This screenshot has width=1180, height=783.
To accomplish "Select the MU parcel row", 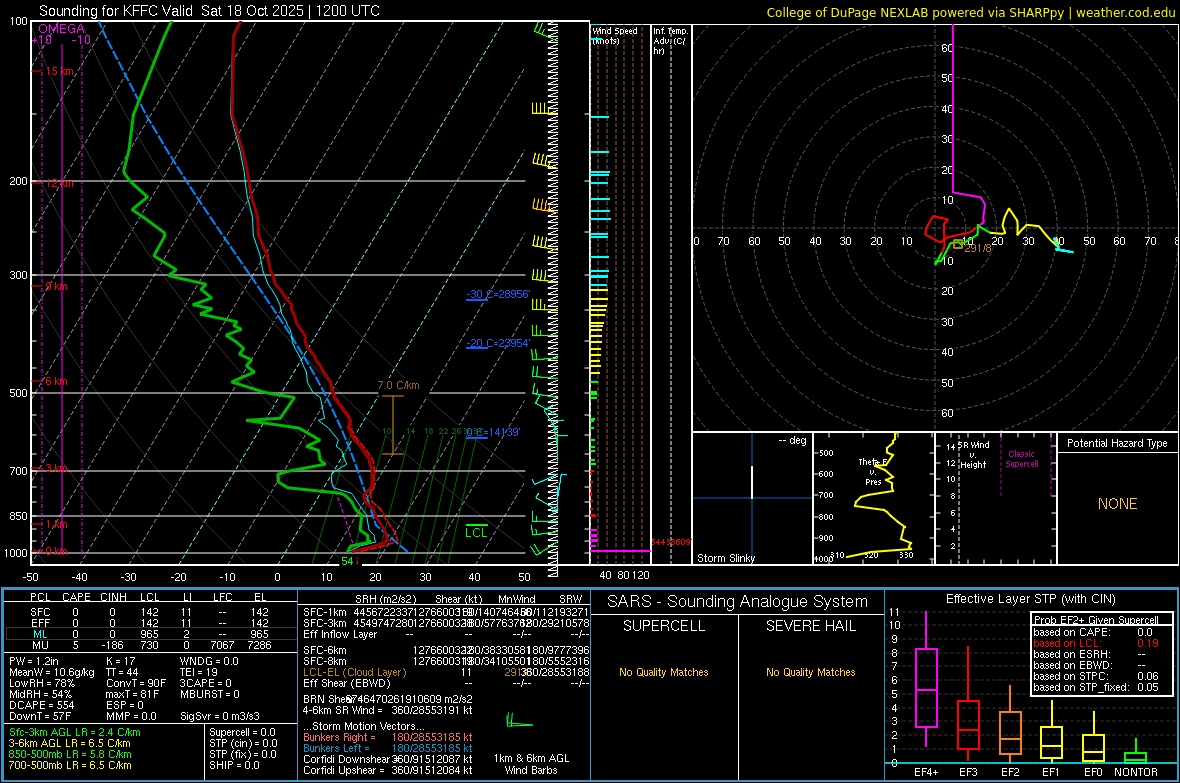I will coord(149,644).
